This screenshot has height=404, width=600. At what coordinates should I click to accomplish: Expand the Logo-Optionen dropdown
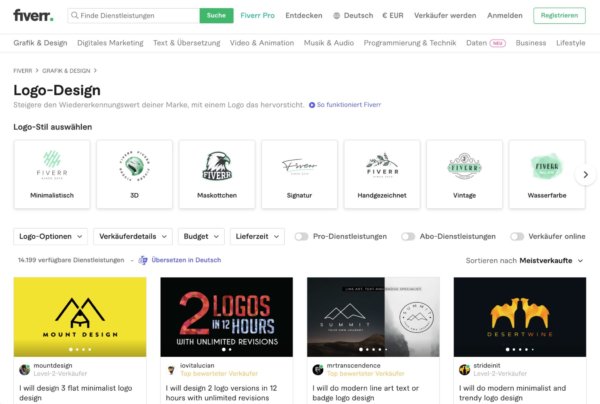[51, 237]
